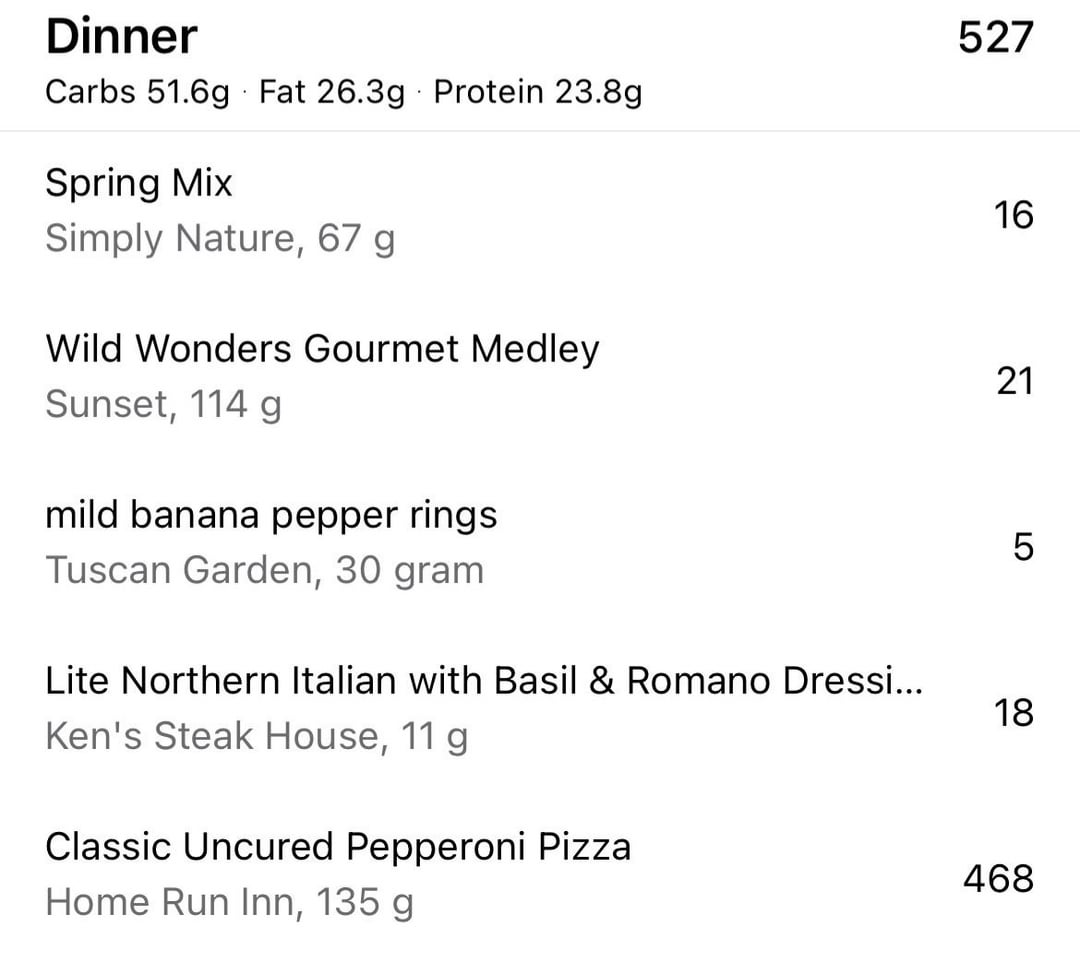Tap the 18 calories for dressing
Viewport: 1080px width, 962px height.
[x=1013, y=713]
